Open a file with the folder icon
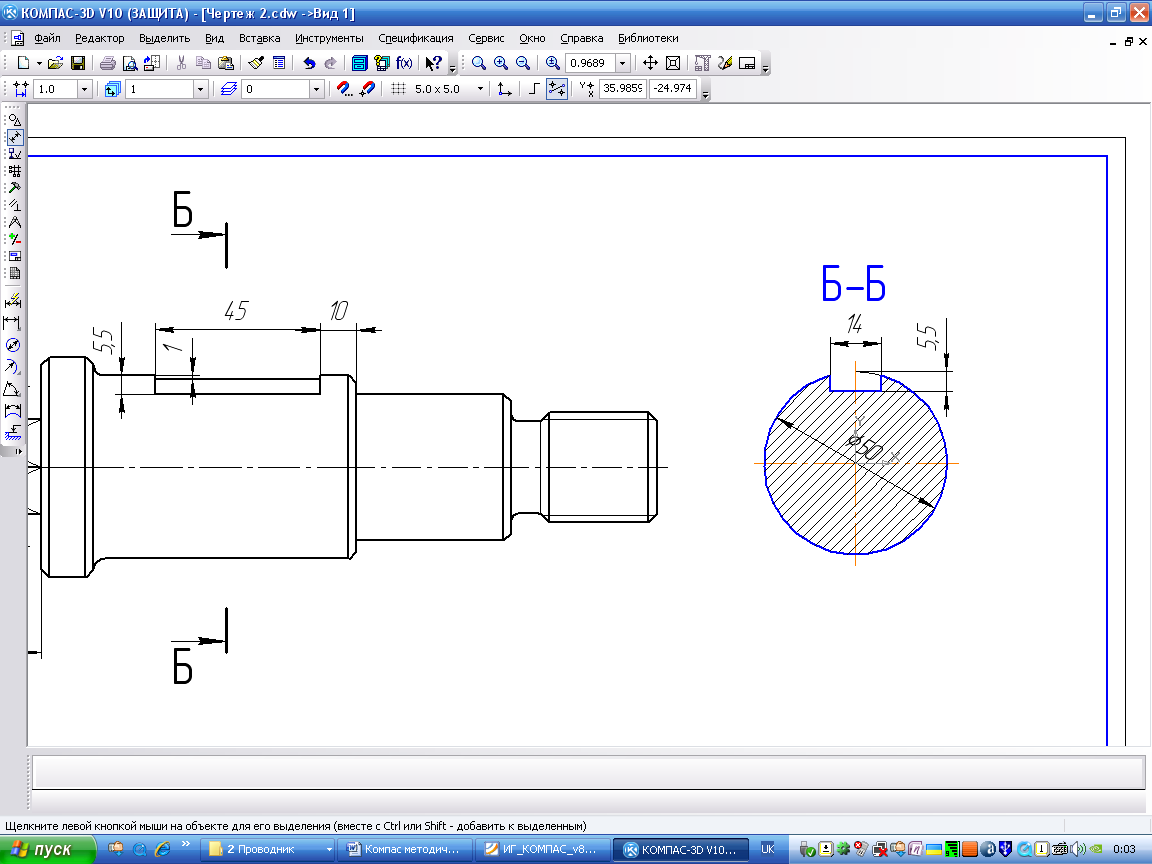1152x864 pixels. 55,63
